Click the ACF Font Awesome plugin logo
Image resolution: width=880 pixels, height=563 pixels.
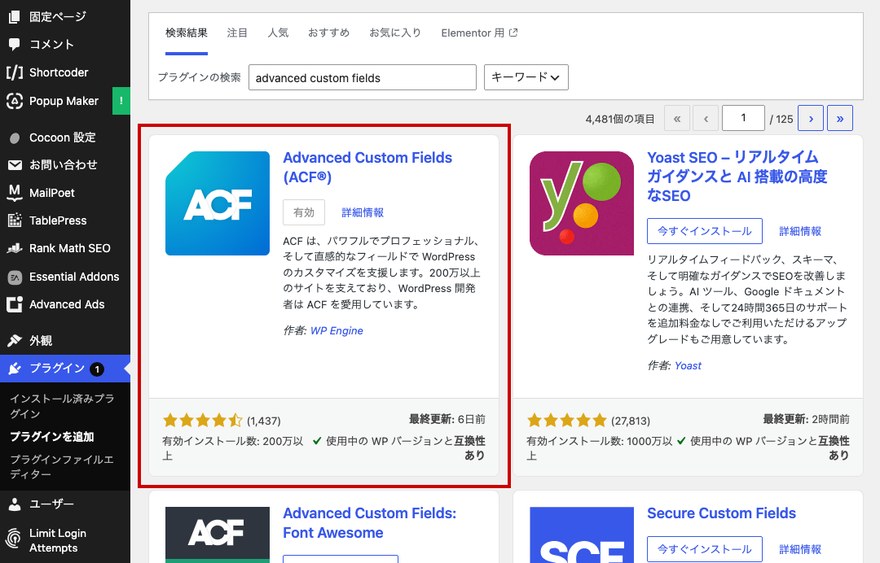pos(217,534)
